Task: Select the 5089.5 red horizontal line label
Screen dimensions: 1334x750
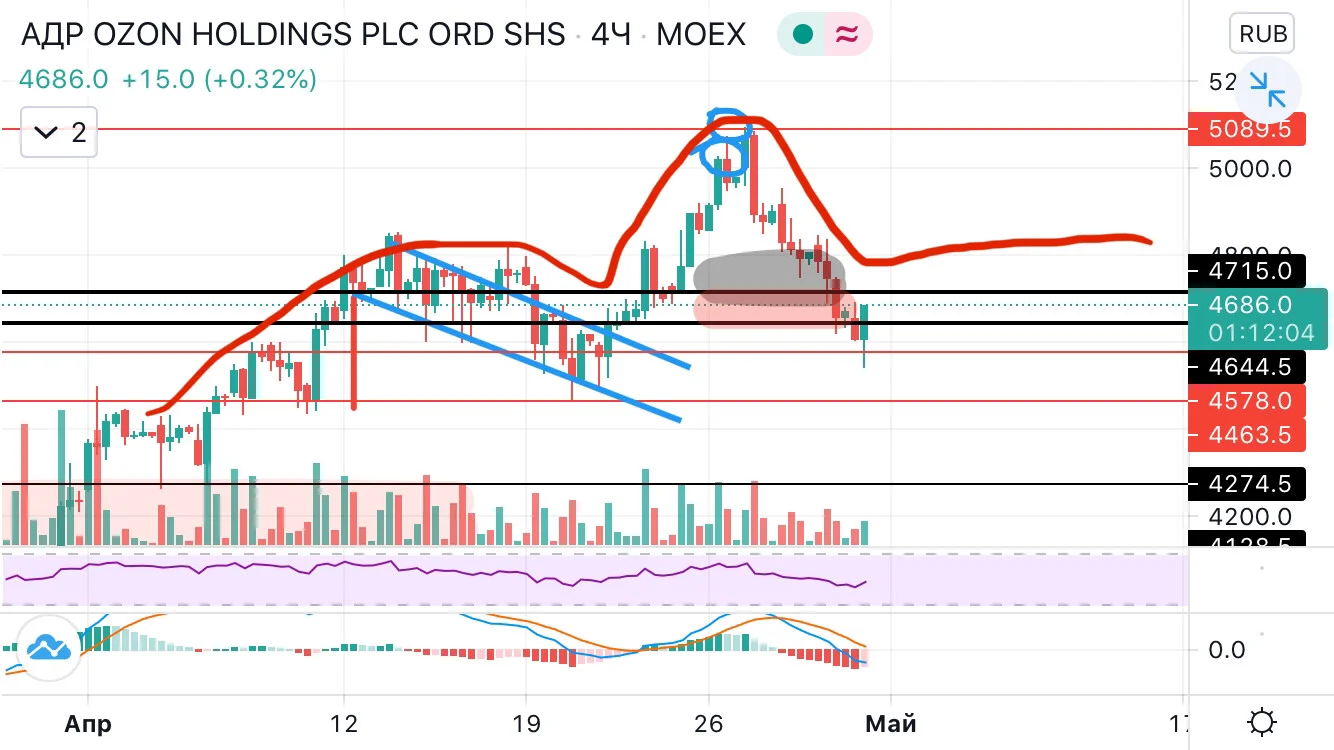Action: tap(1249, 129)
